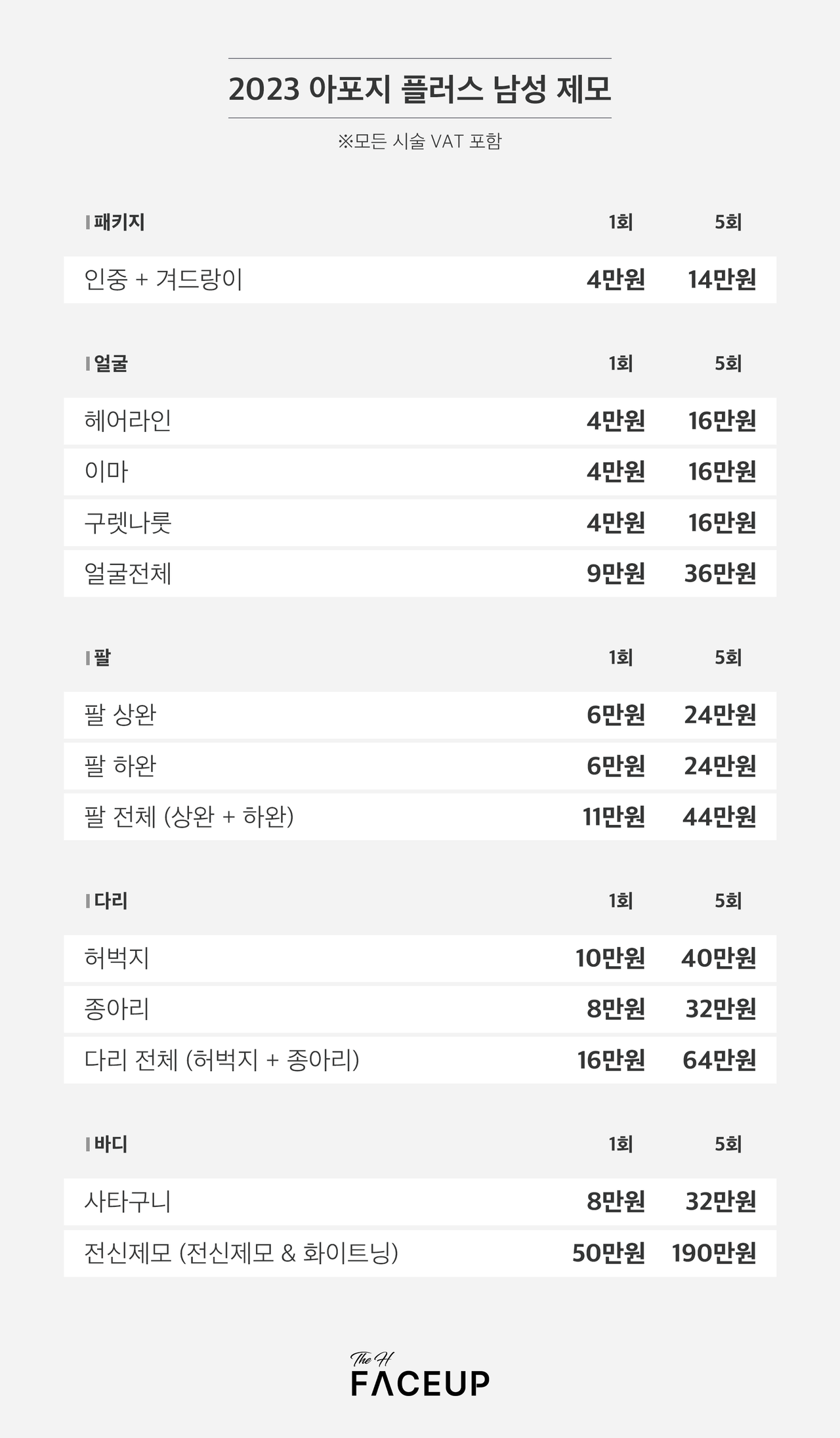Image resolution: width=840 pixels, height=1438 pixels.
Task: Click the 사타구니 treatment row
Action: 420,1202
